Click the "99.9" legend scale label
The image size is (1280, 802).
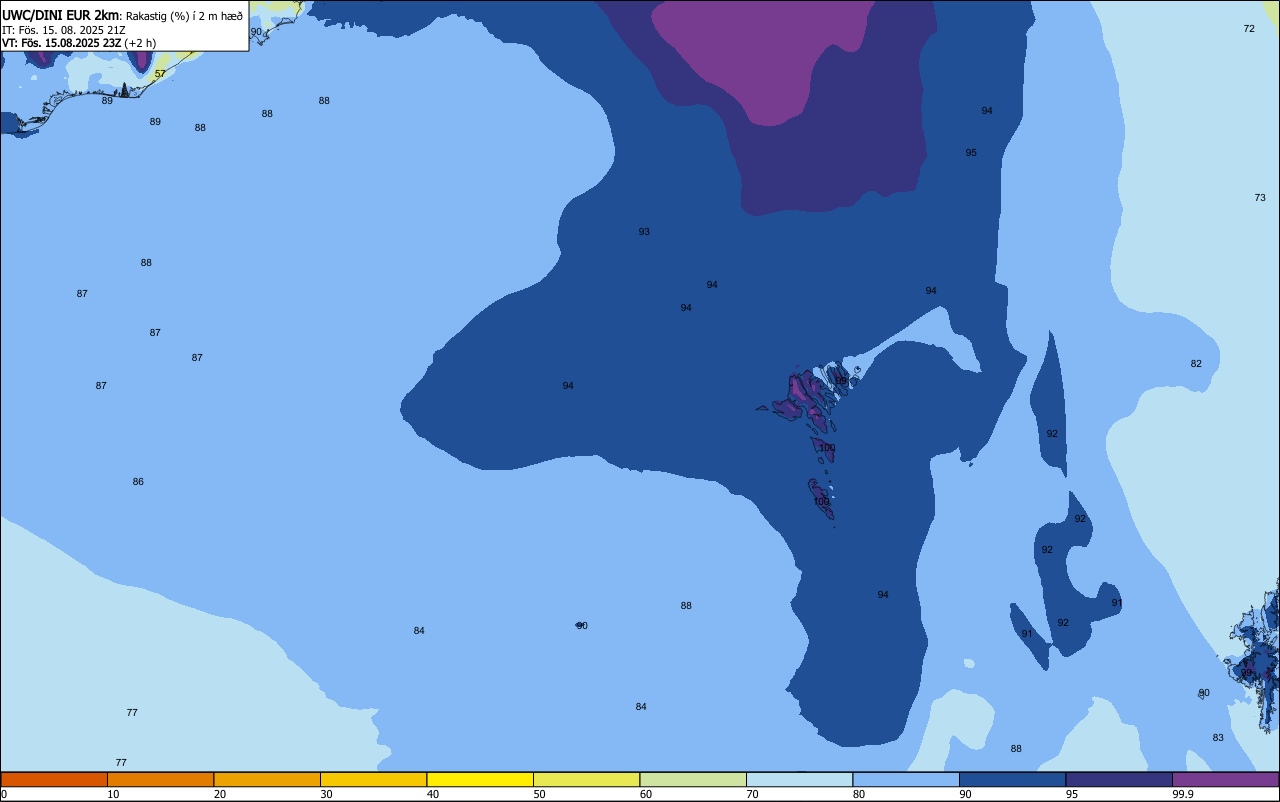tap(1184, 794)
